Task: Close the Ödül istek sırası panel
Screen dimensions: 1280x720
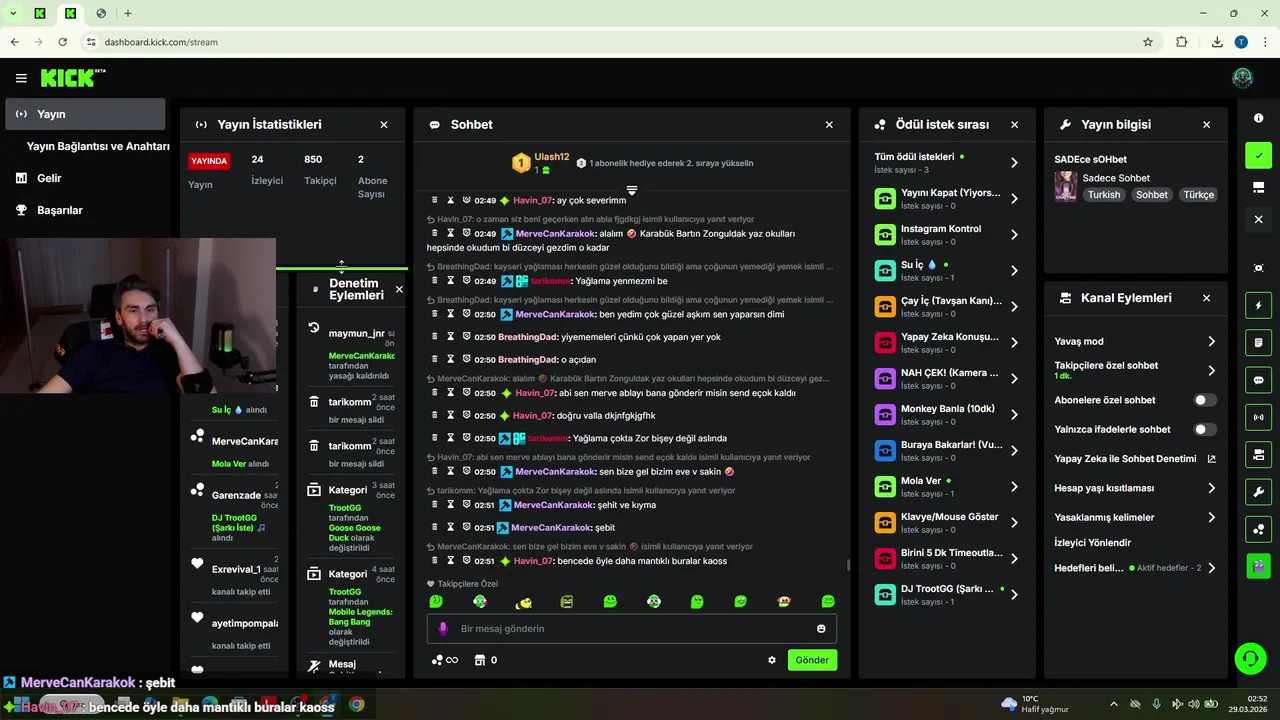Action: pos(1015,125)
